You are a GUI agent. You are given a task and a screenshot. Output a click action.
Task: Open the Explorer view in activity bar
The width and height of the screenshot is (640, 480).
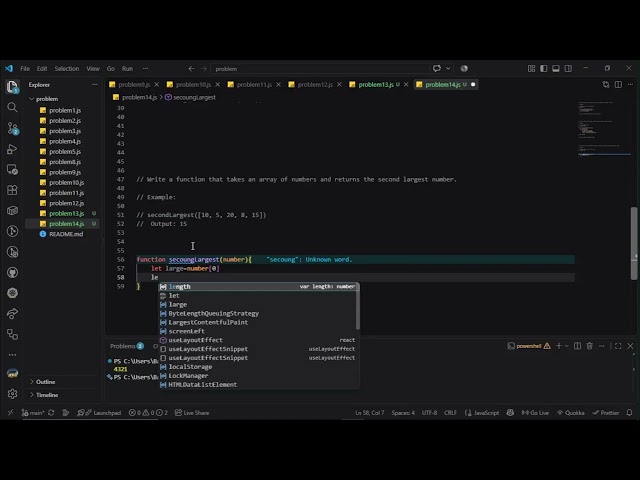12,87
